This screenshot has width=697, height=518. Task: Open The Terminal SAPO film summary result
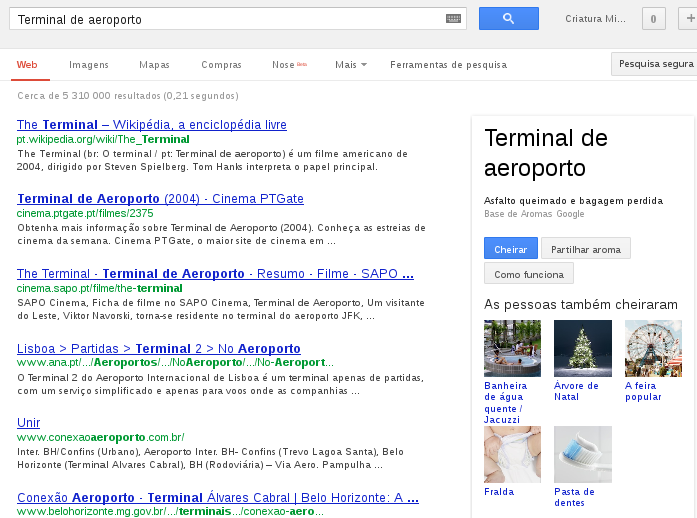(x=215, y=273)
